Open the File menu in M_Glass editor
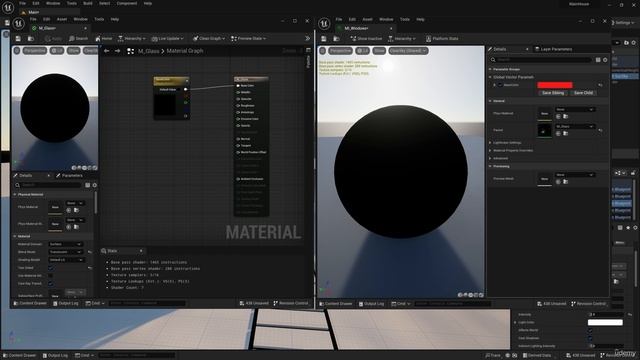The width and height of the screenshot is (640, 360). pos(33,19)
